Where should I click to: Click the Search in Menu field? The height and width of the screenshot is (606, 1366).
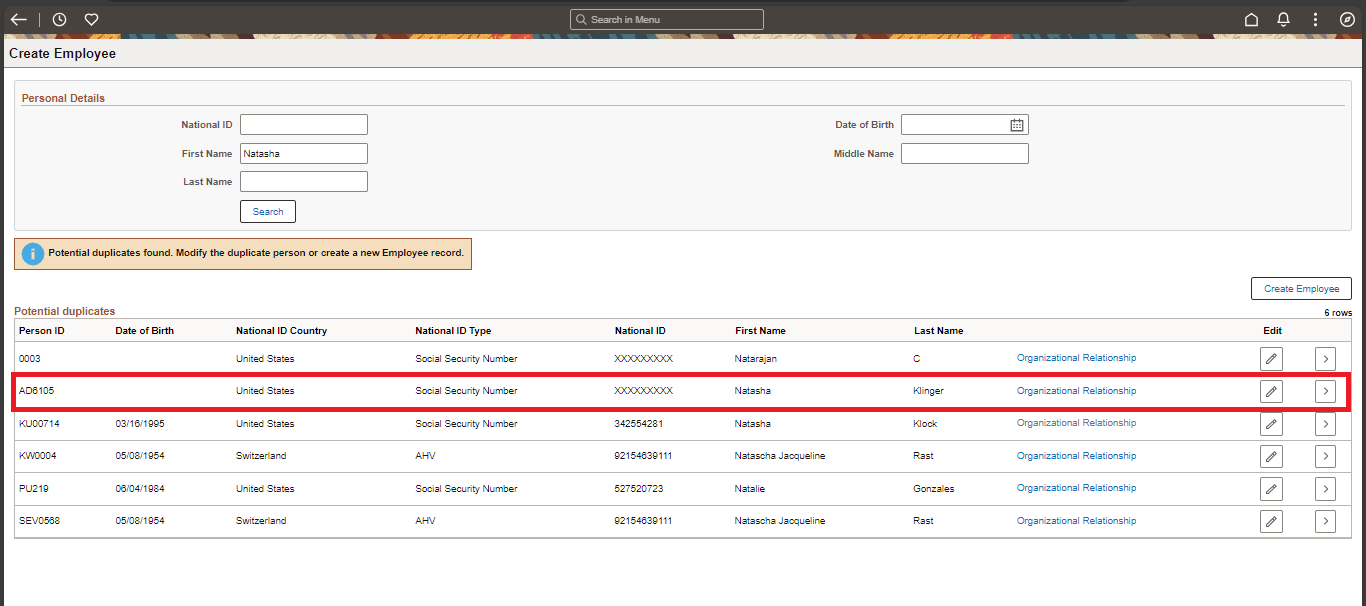666,19
